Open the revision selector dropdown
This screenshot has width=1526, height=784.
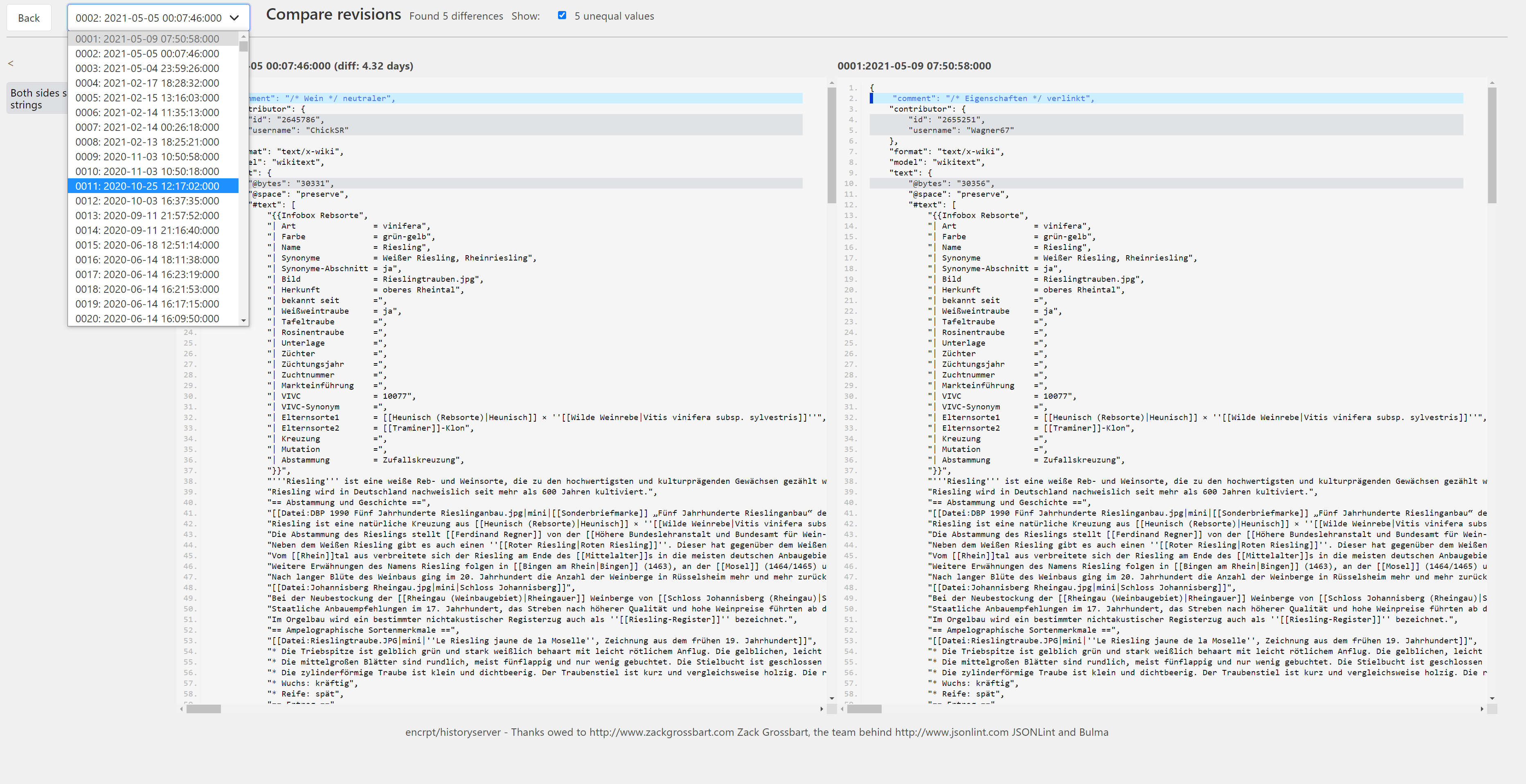pyautogui.click(x=158, y=18)
